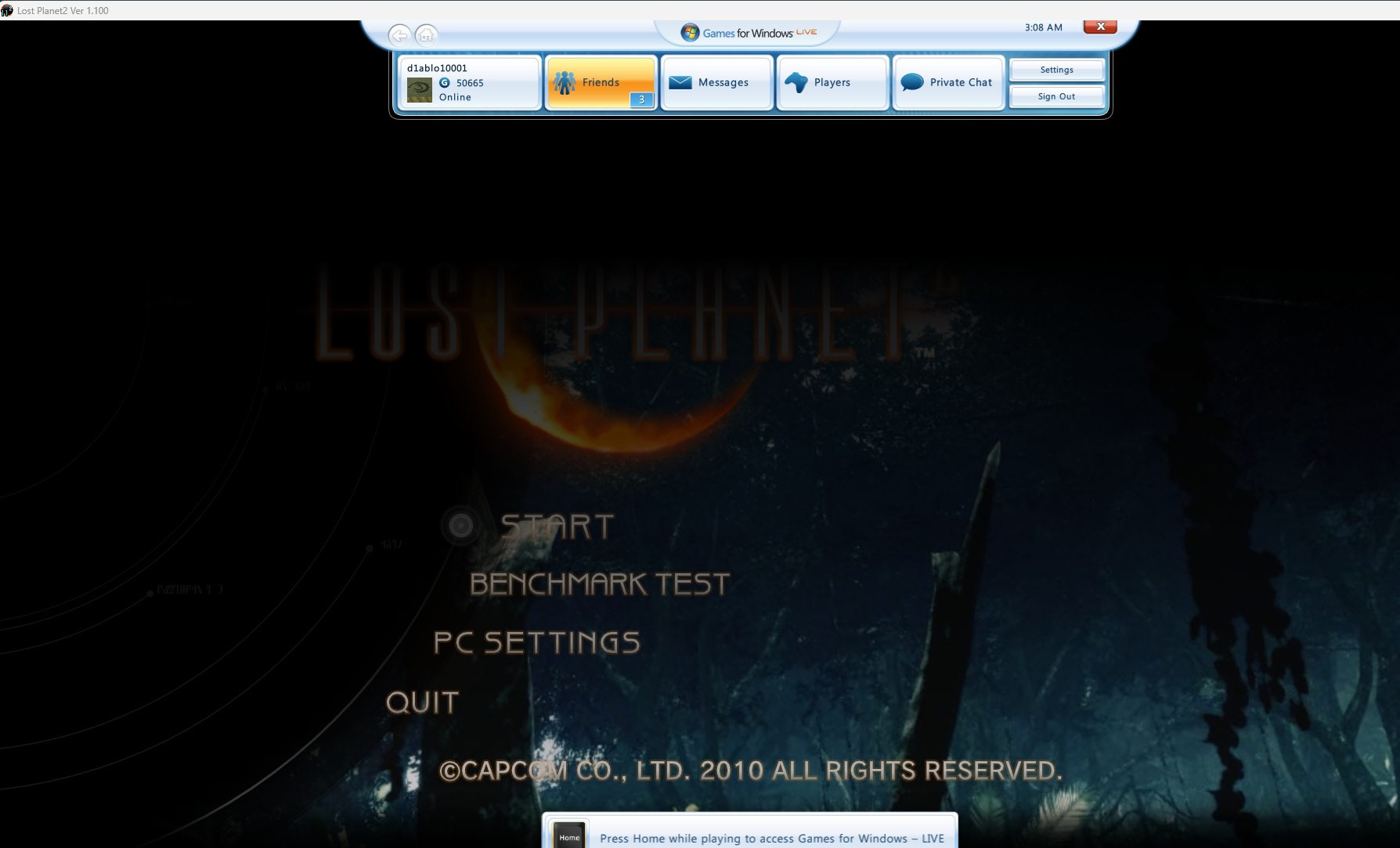
Task: View d1ablo10001 gamer profile card
Action: tap(469, 82)
